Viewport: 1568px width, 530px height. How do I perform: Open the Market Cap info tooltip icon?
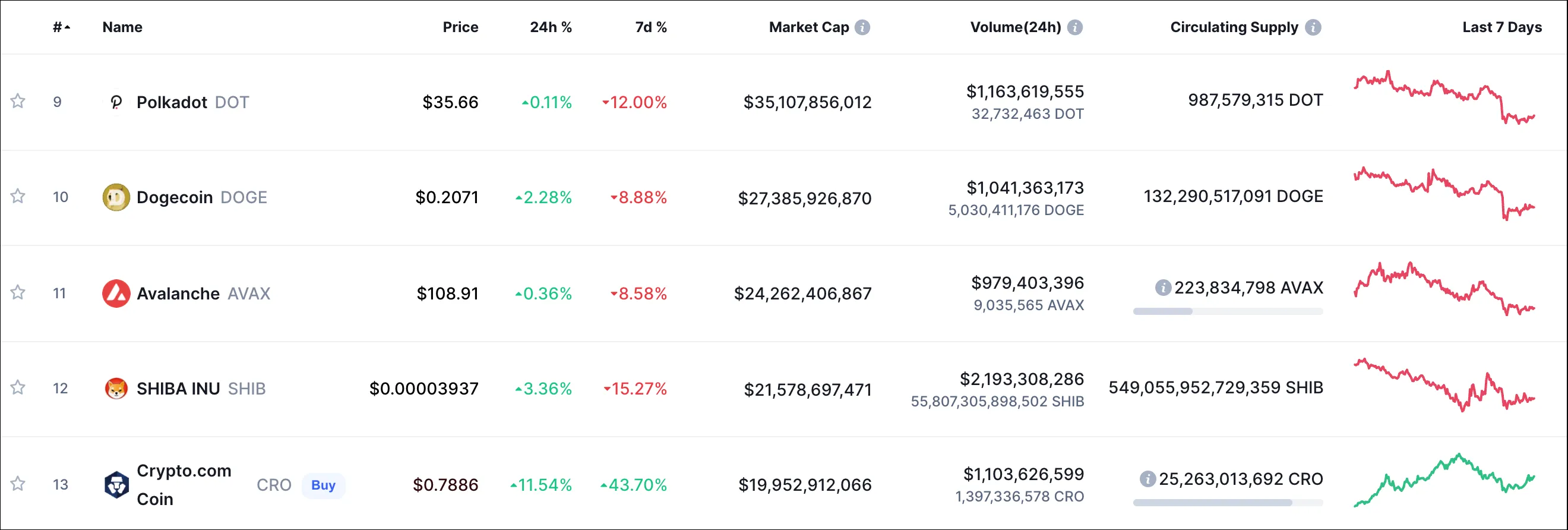click(862, 27)
